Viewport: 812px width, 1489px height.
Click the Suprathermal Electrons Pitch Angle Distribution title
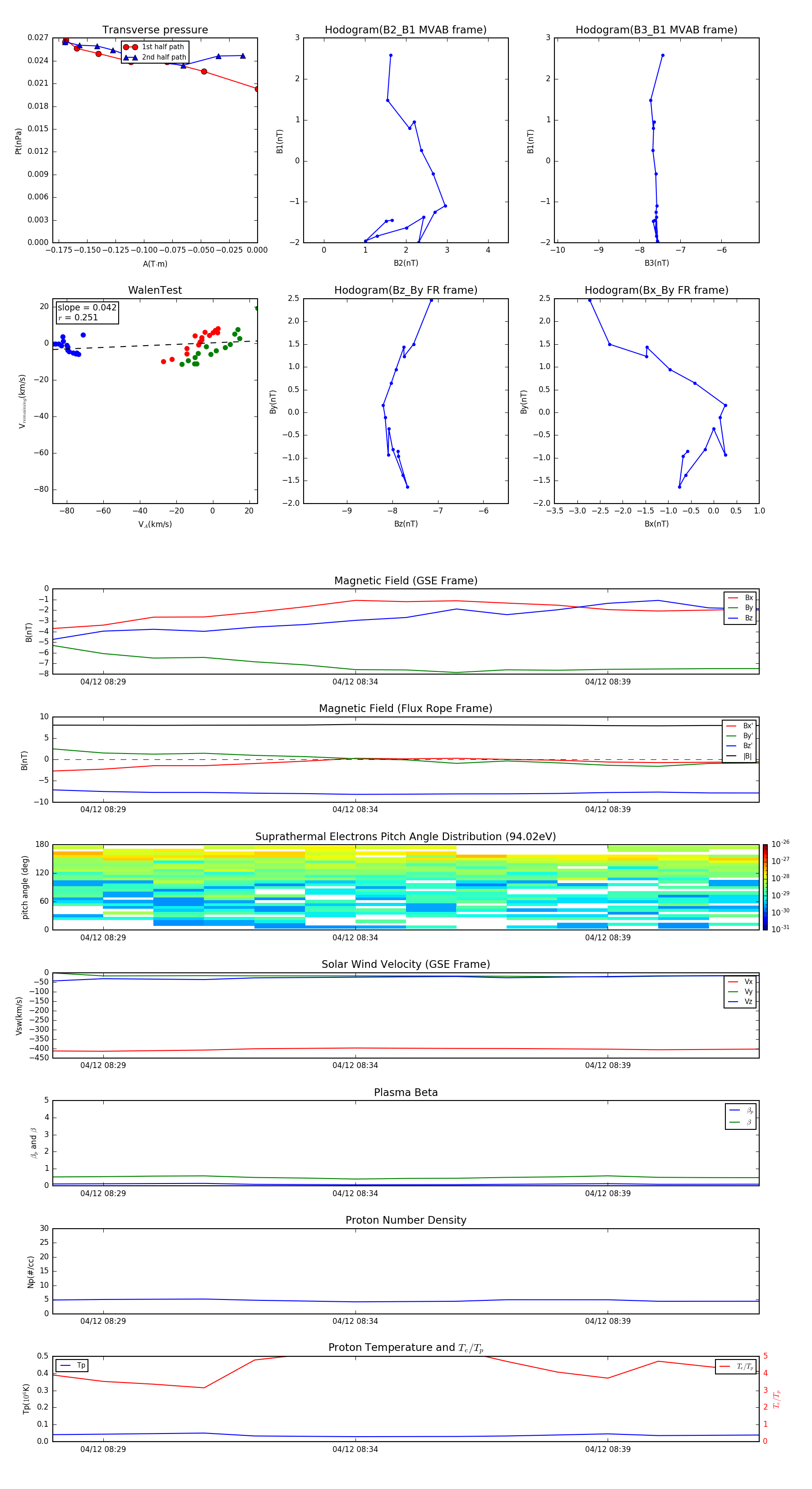406,837
